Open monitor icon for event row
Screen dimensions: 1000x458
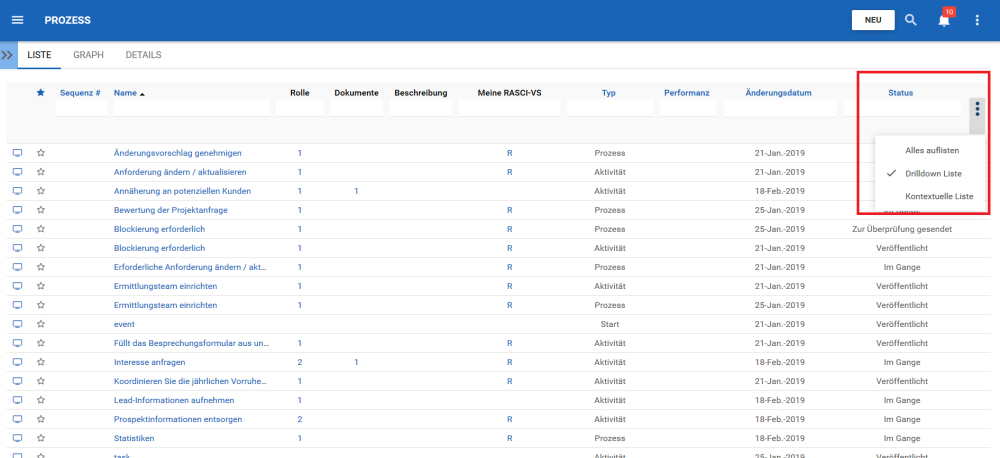18,324
